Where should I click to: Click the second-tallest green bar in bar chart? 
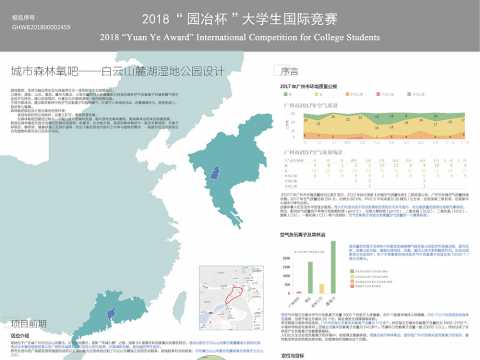[310, 278]
